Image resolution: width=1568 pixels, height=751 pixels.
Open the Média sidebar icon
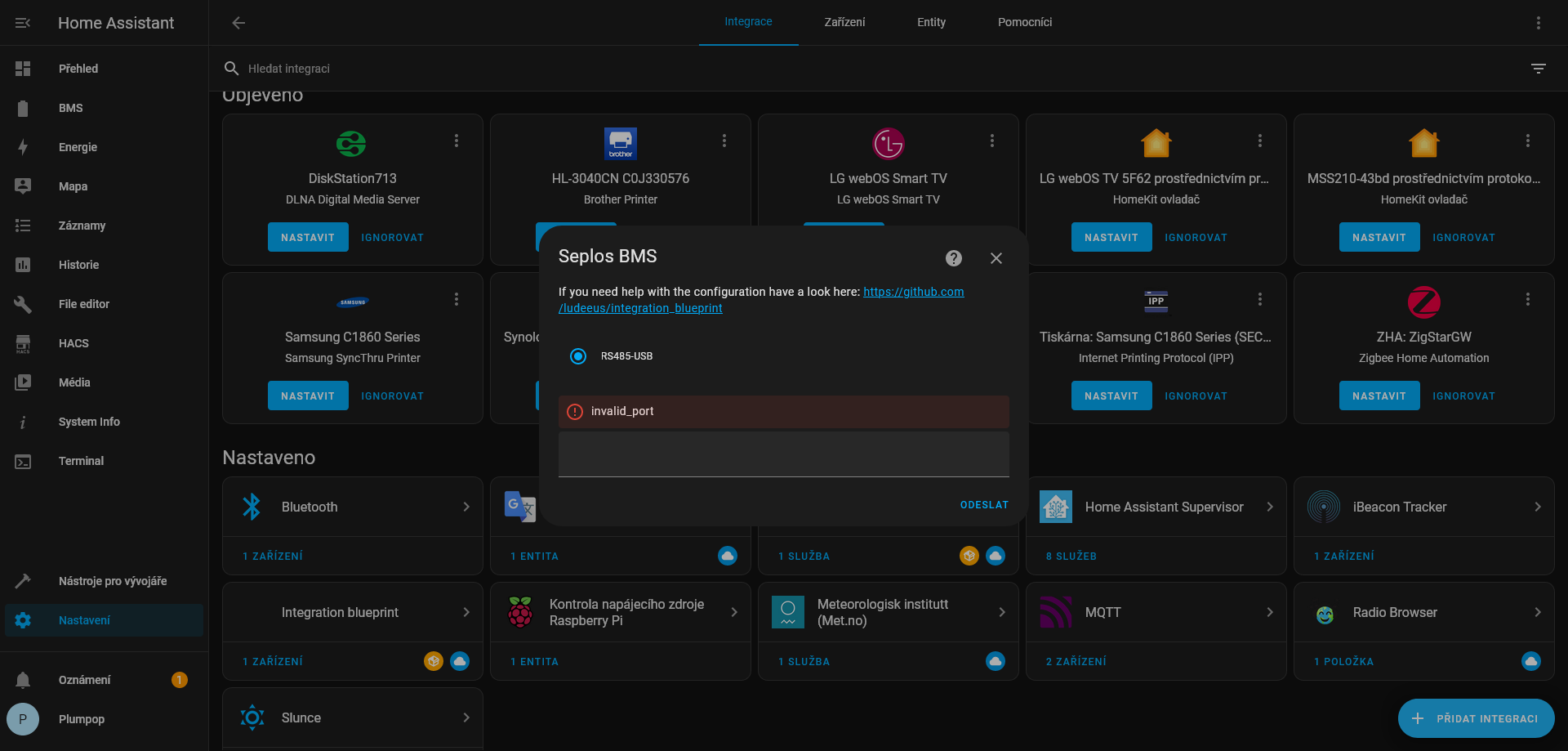click(x=23, y=382)
